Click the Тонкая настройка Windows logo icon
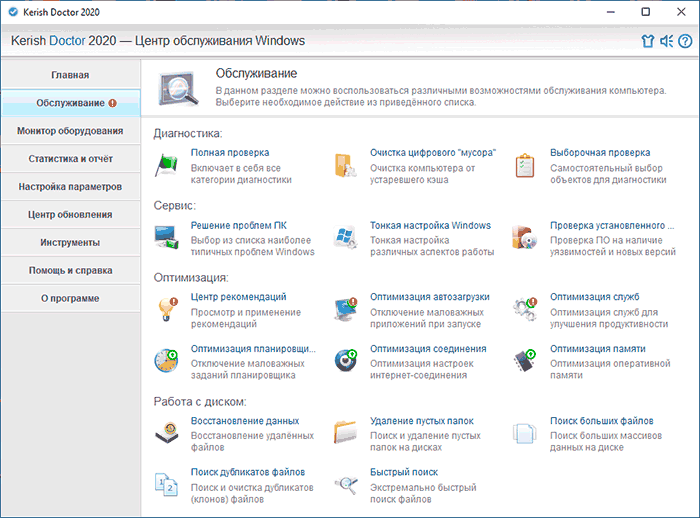This screenshot has width=700, height=518. pos(345,237)
